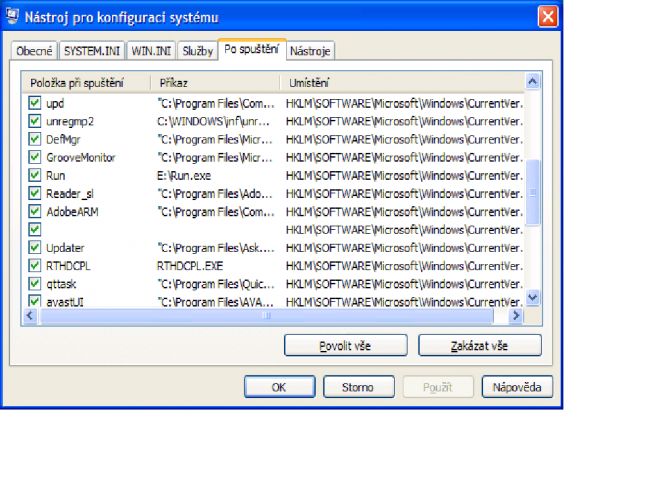Close the system configuration window

[548, 17]
